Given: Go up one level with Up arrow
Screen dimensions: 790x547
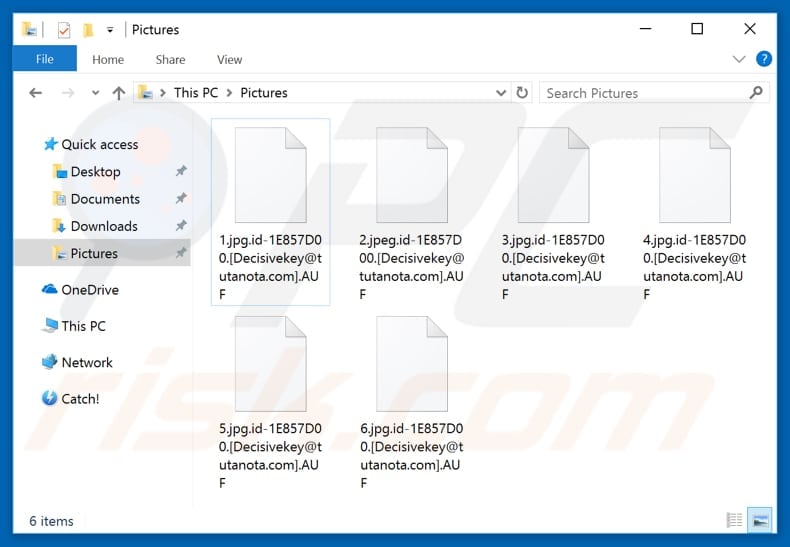Looking at the screenshot, I should pyautogui.click(x=119, y=93).
